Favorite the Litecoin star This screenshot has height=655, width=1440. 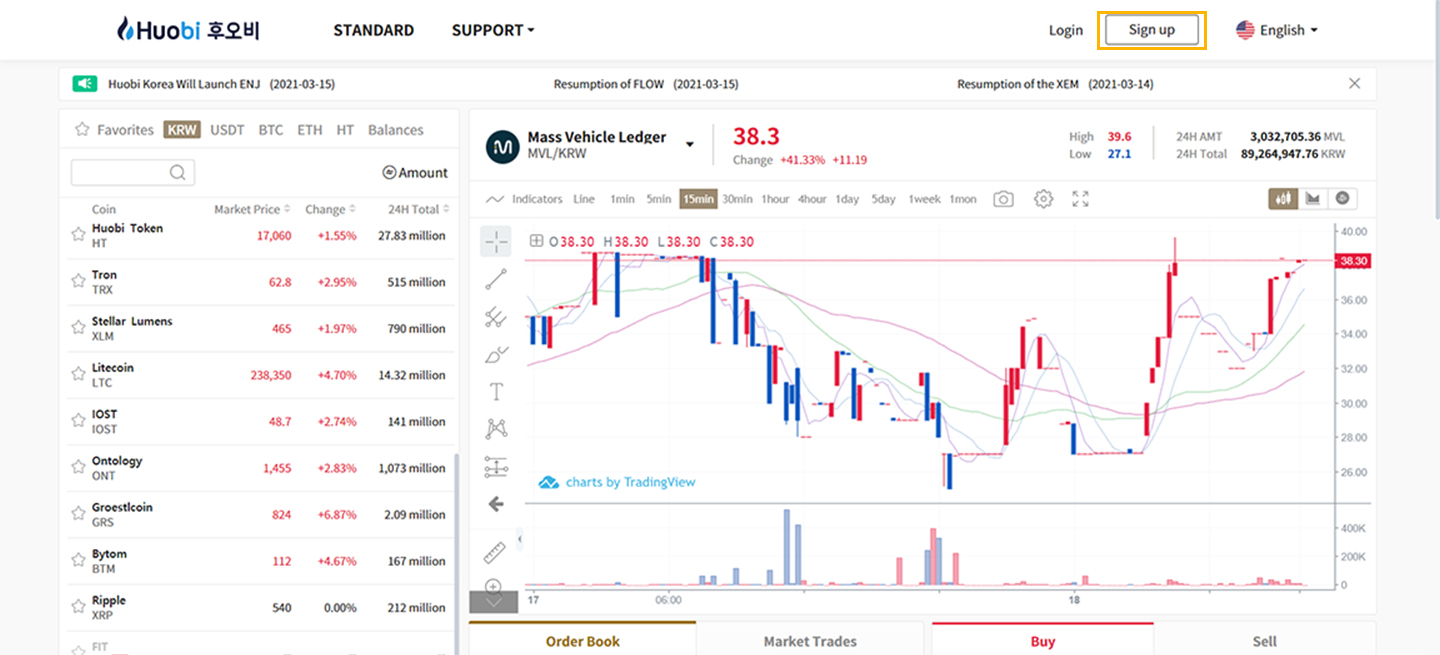pyautogui.click(x=78, y=375)
